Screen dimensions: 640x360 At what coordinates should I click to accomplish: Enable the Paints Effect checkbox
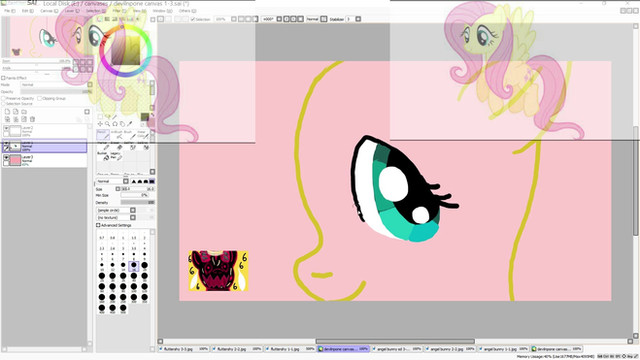[x=3, y=78]
